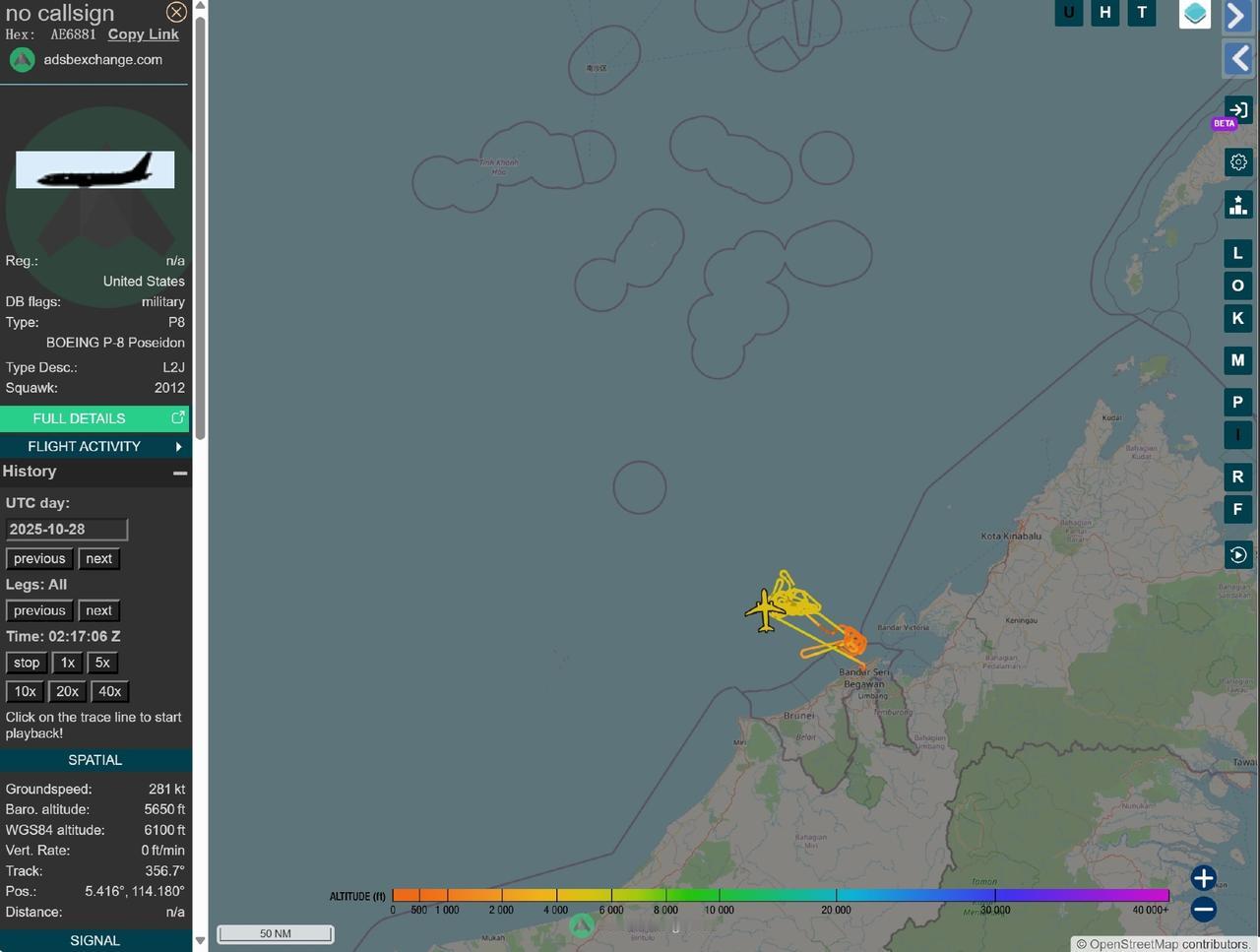The width and height of the screenshot is (1260, 952).
Task: Open the map layers selector
Action: pyautogui.click(x=1195, y=14)
